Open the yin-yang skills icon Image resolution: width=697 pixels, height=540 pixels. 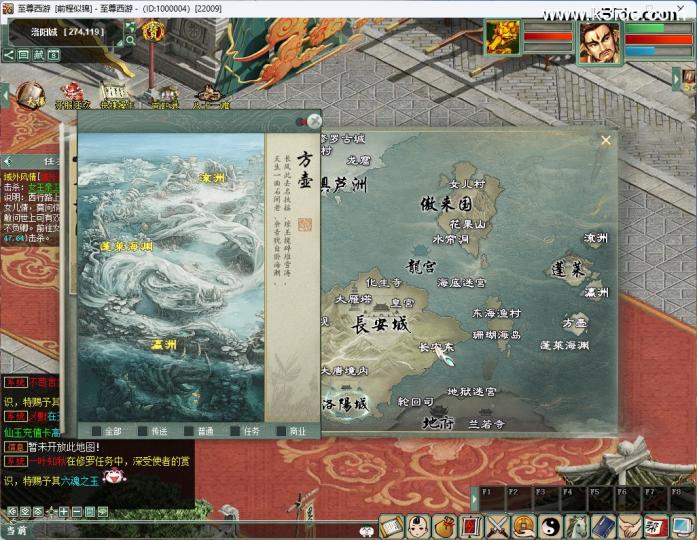pyautogui.click(x=550, y=527)
